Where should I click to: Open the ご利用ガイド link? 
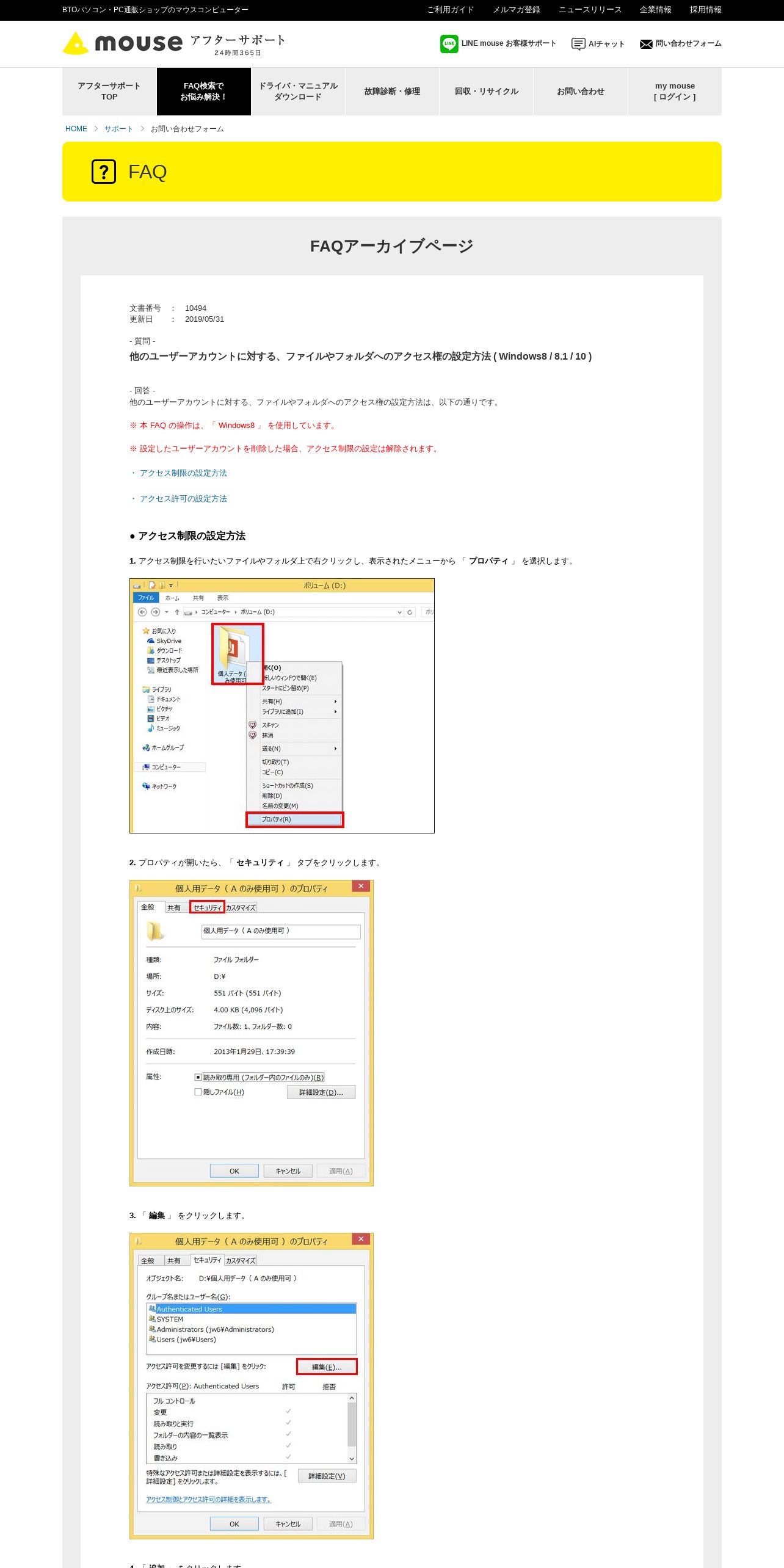tap(451, 10)
